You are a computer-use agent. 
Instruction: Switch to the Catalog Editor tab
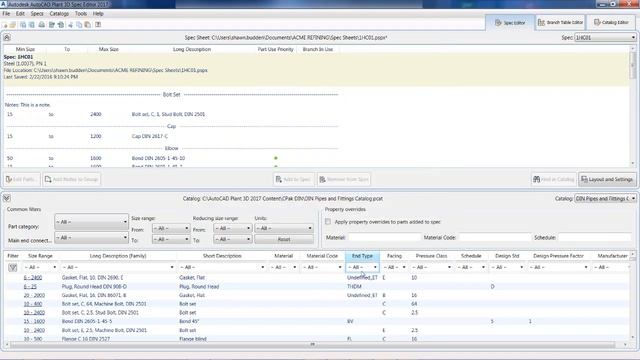pos(611,22)
